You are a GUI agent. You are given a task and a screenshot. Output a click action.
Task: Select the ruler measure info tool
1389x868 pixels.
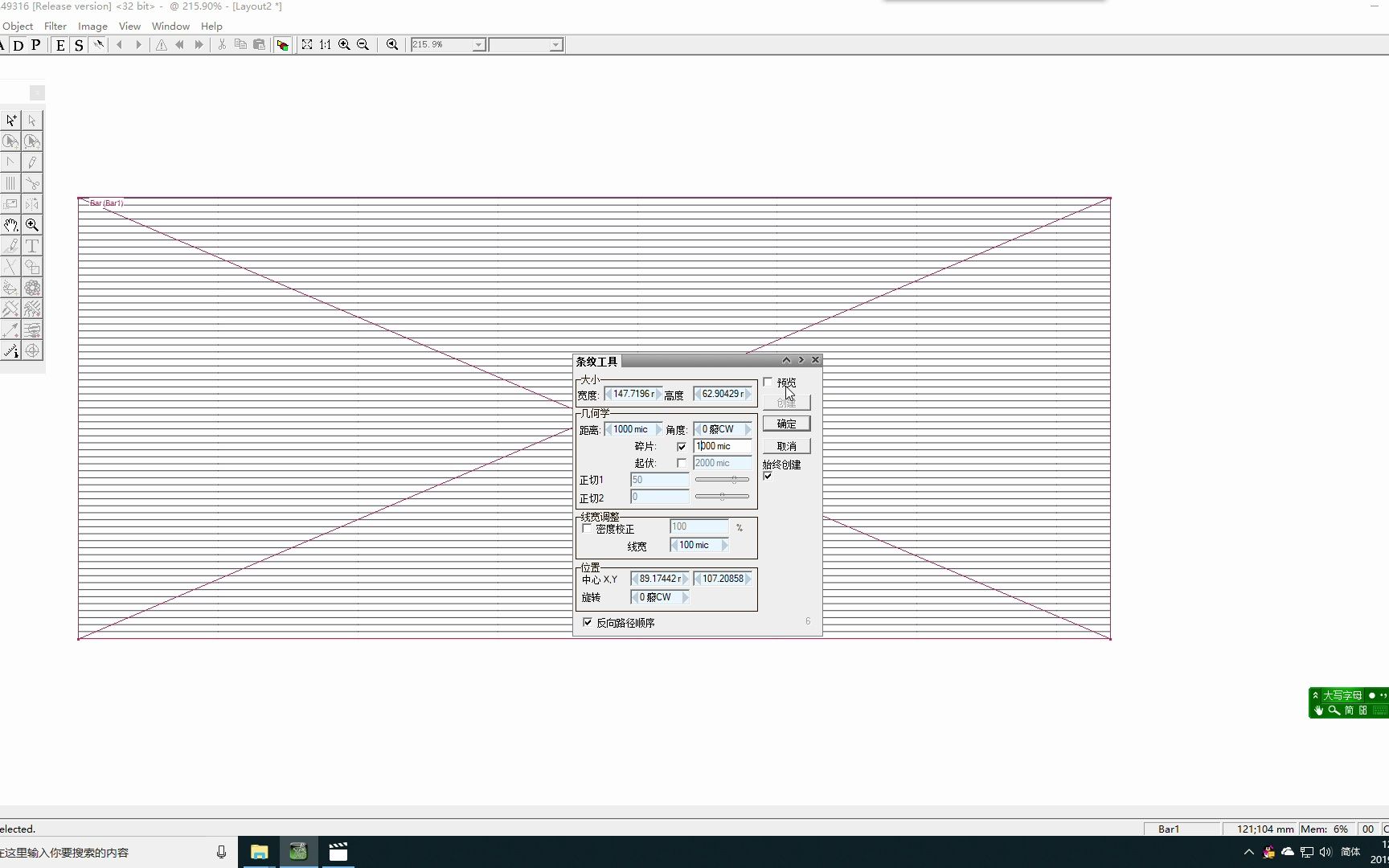point(11,350)
